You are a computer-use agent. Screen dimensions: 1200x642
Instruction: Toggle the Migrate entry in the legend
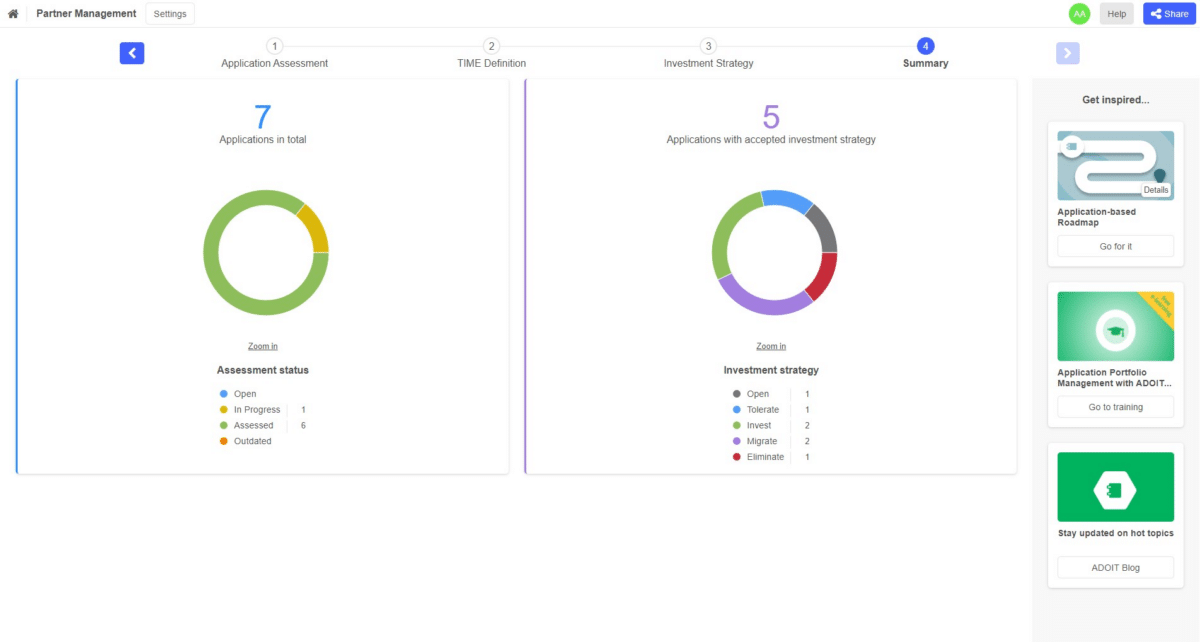click(x=760, y=440)
